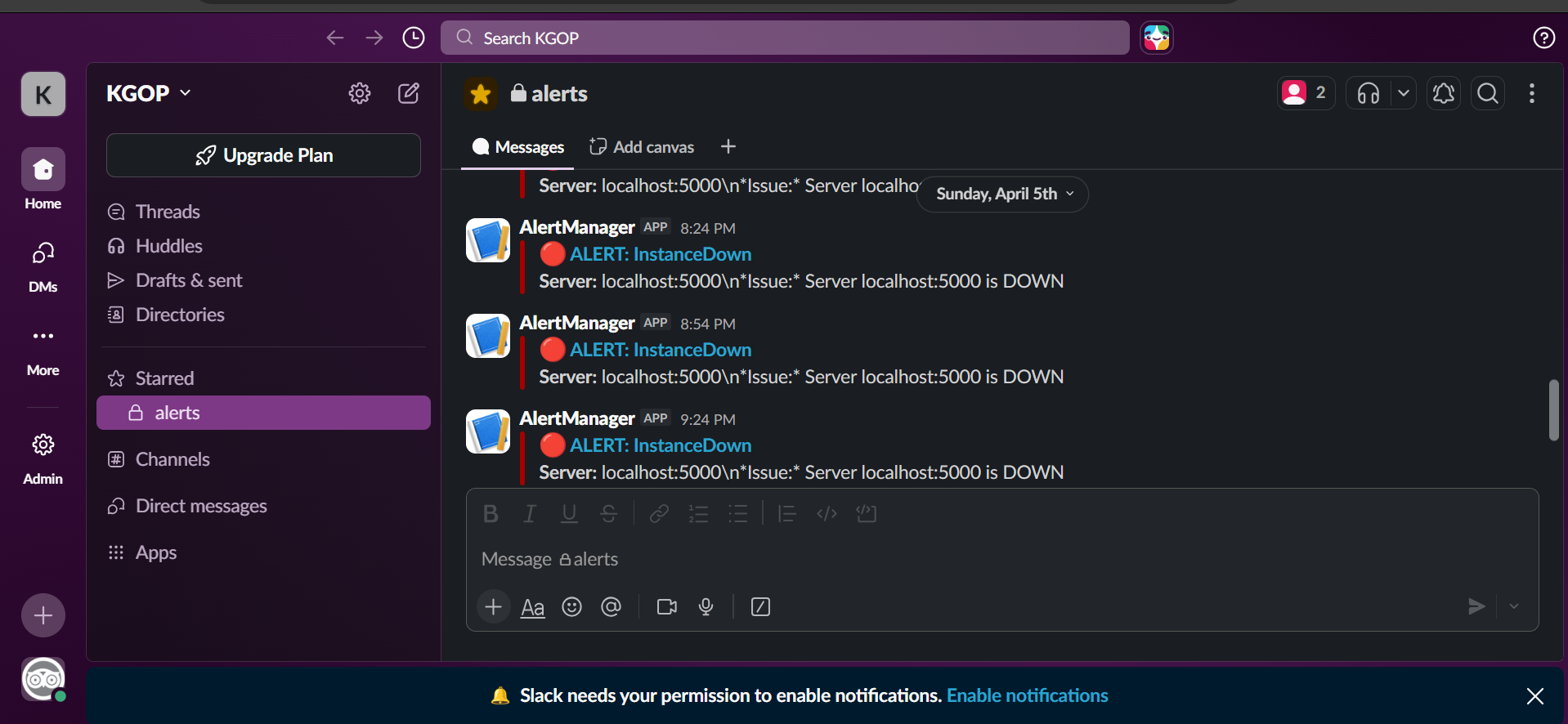This screenshot has height=724, width=1568.
Task: Toggle ordered list formatting
Action: (x=698, y=513)
